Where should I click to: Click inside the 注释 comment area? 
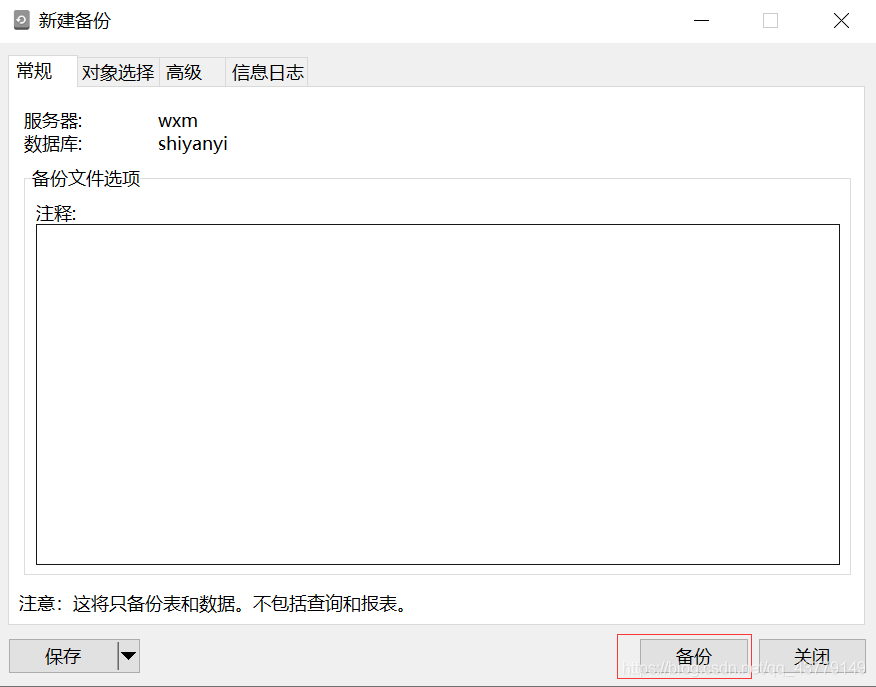[x=438, y=395]
